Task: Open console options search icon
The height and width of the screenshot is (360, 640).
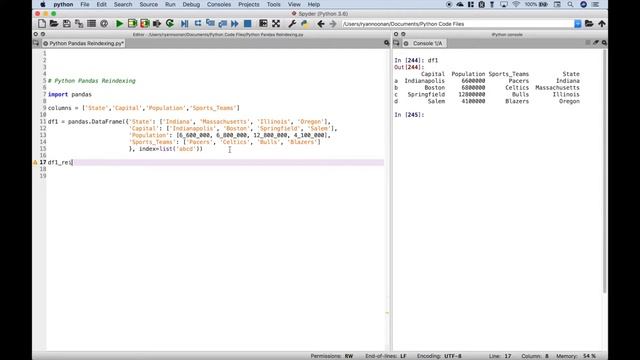Action: 604,42
